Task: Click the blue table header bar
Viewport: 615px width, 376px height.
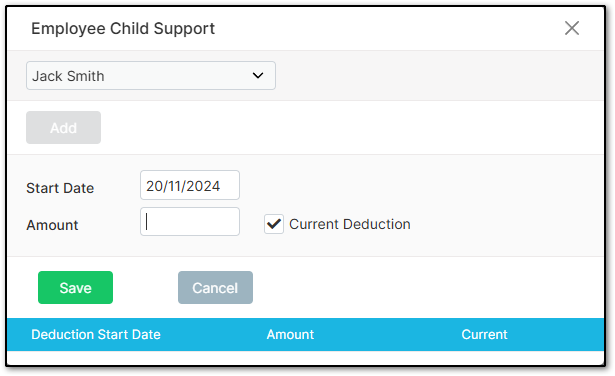Action: (306, 334)
